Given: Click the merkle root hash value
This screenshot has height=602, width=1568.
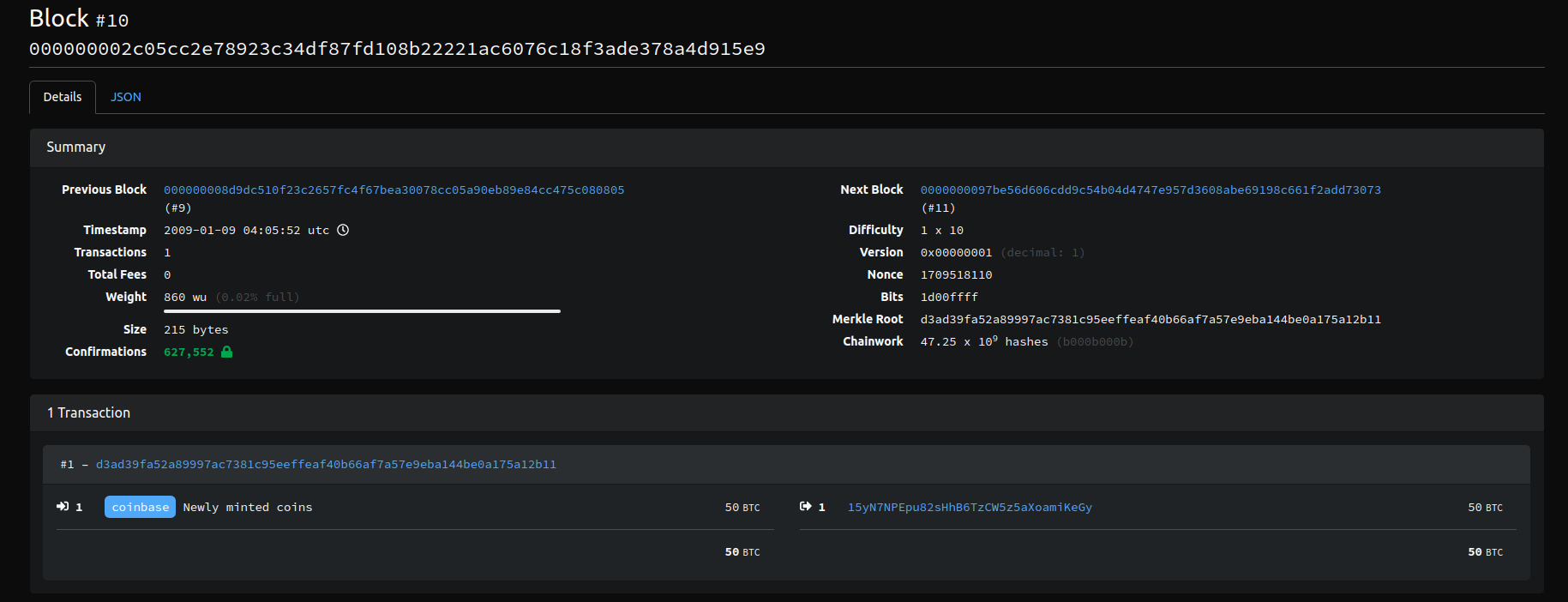Looking at the screenshot, I should point(1150,320).
